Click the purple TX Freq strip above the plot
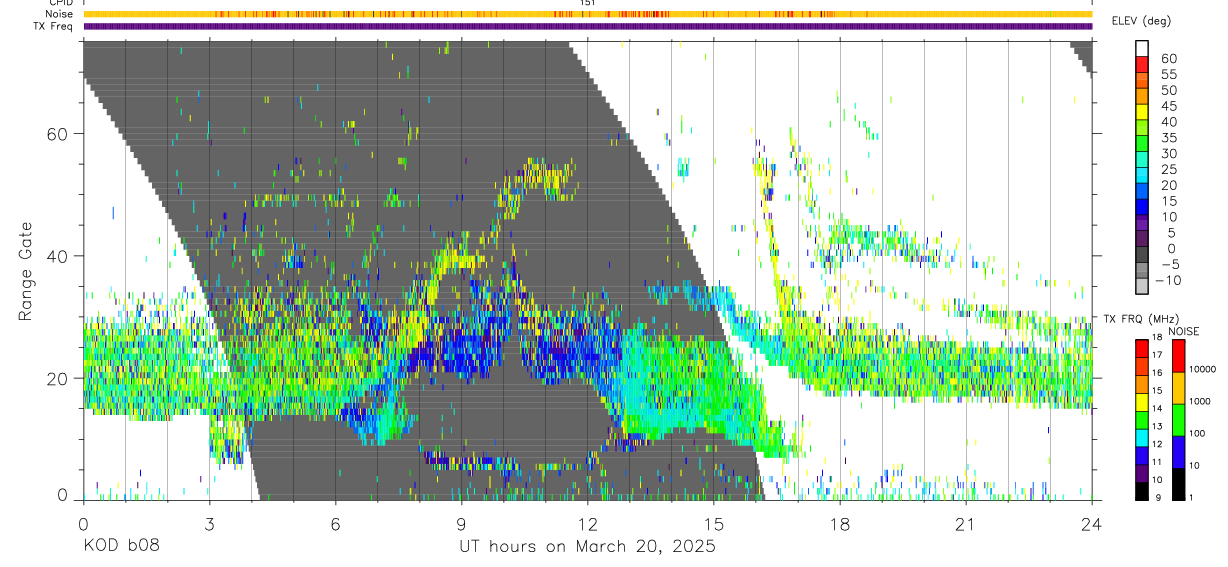Viewport: 1228px width, 567px height. coord(587,26)
